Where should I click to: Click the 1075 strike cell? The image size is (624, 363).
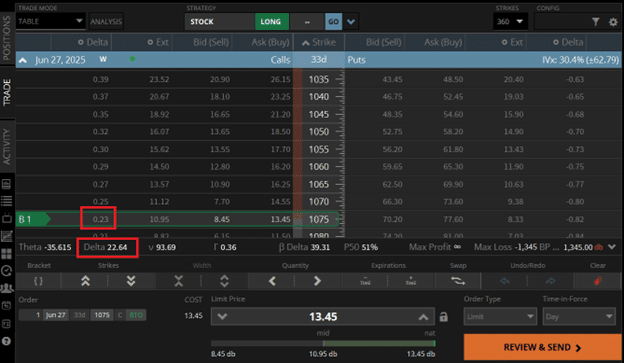click(319, 219)
